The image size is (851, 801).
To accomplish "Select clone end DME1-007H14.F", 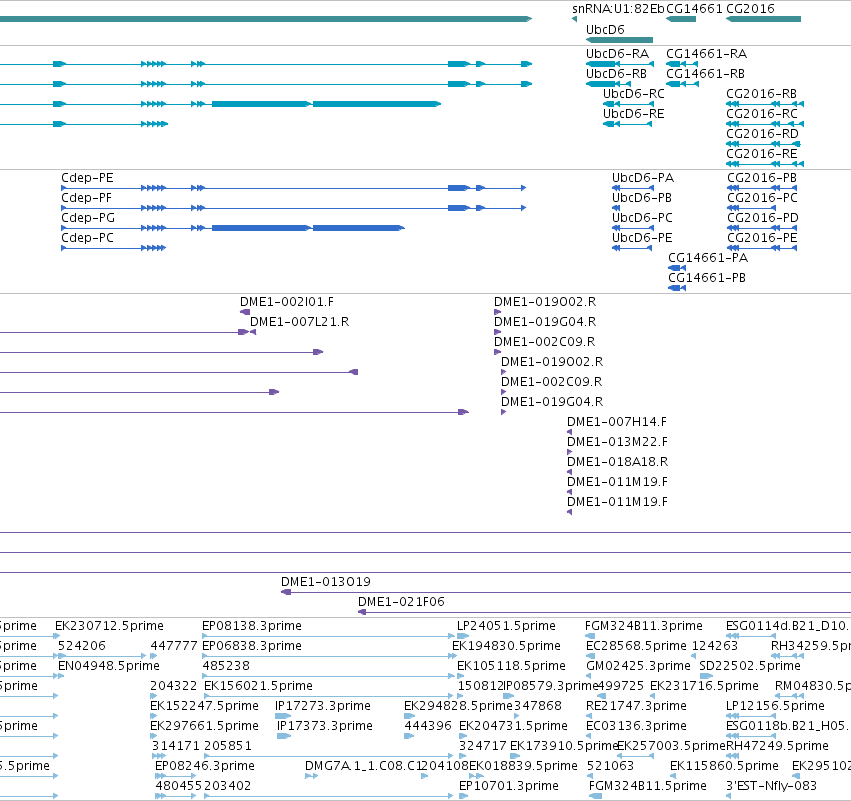I will click(617, 422).
